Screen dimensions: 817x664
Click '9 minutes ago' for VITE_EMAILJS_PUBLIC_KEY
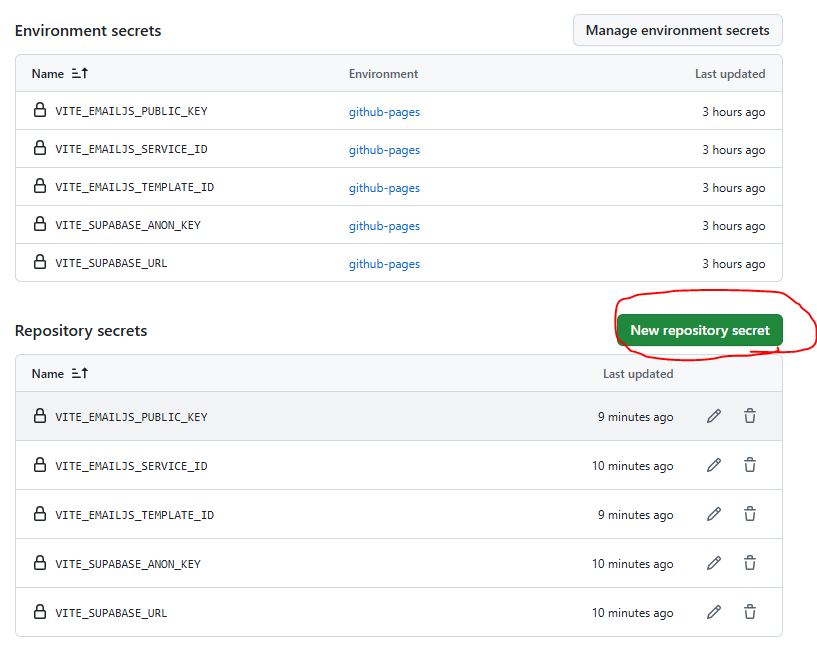tap(635, 417)
